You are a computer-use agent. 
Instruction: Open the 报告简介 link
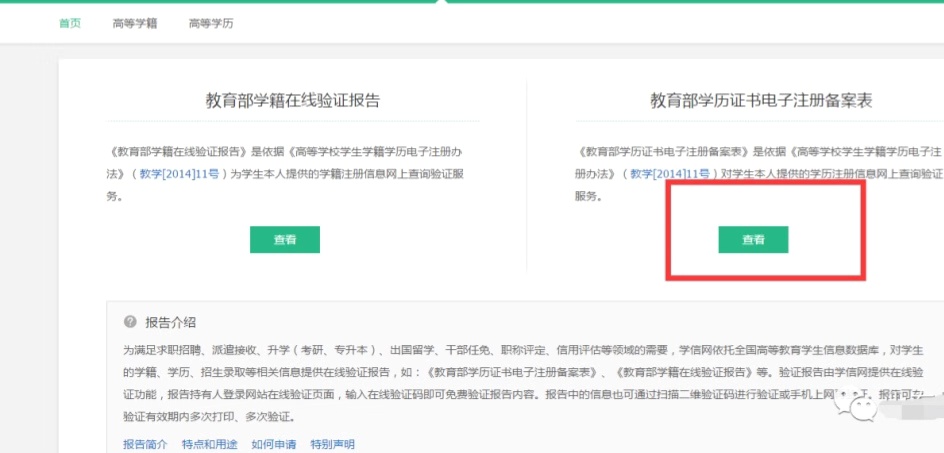(145, 444)
